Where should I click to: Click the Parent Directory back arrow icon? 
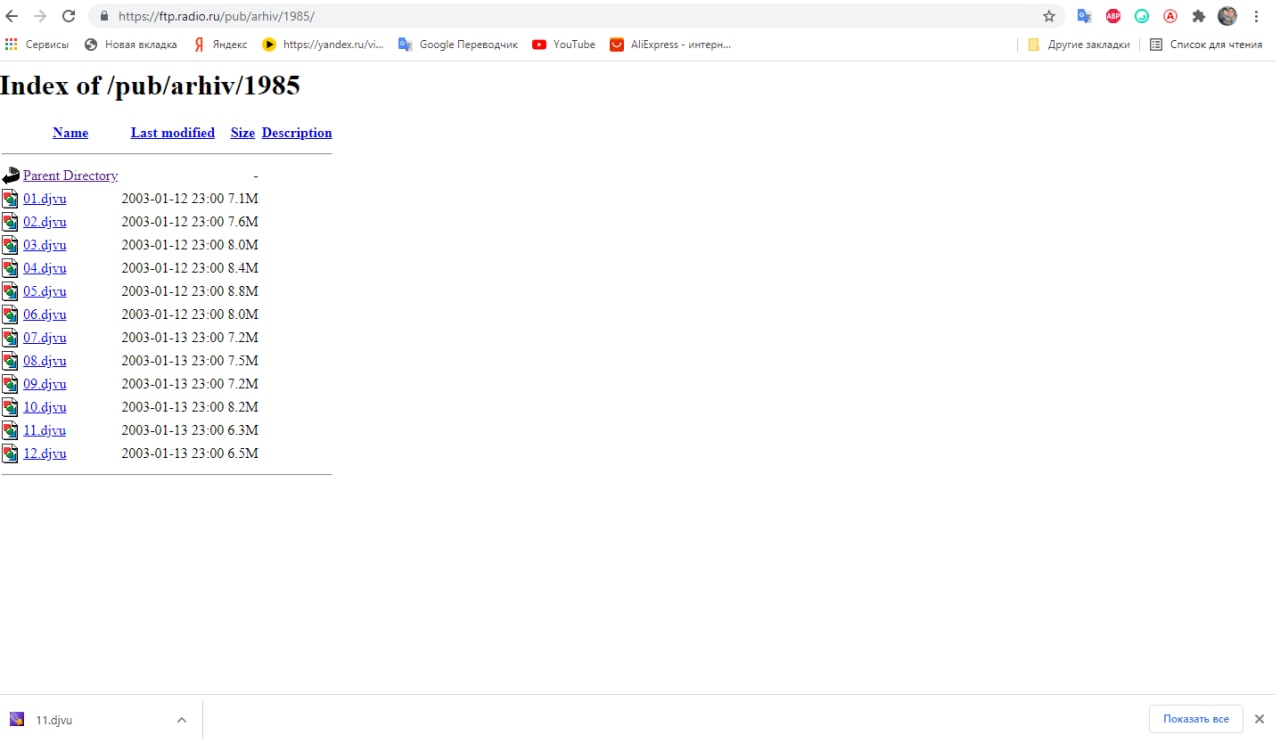tap(10, 176)
